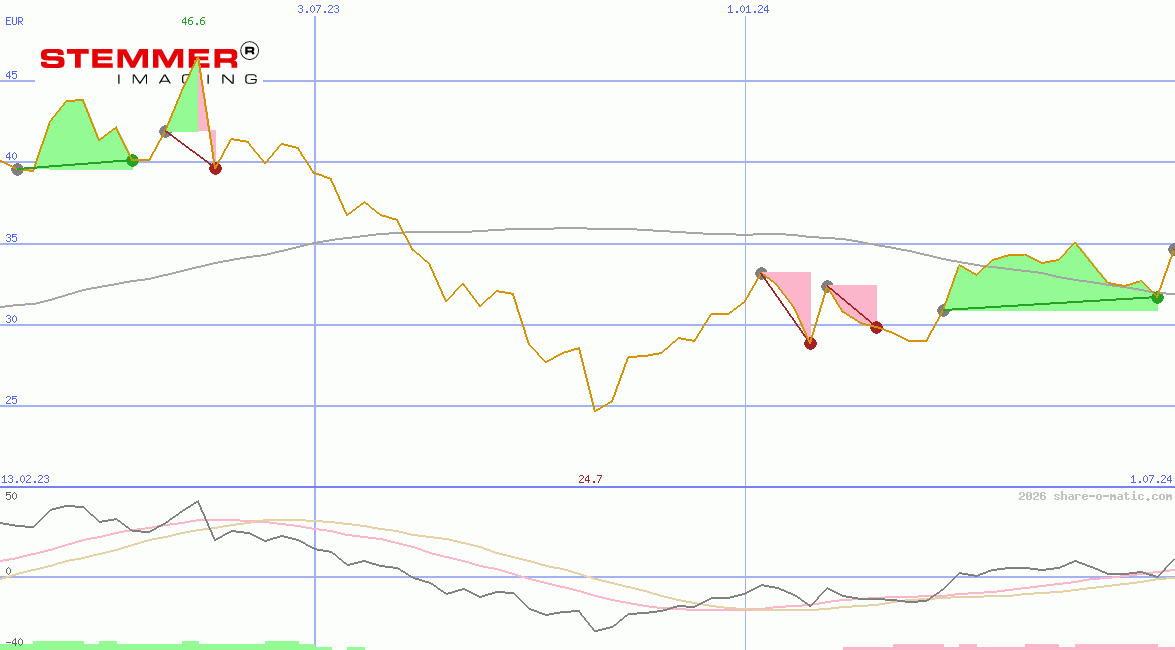Click the leftmost red marker dot
The width and height of the screenshot is (1175, 650).
tap(215, 168)
